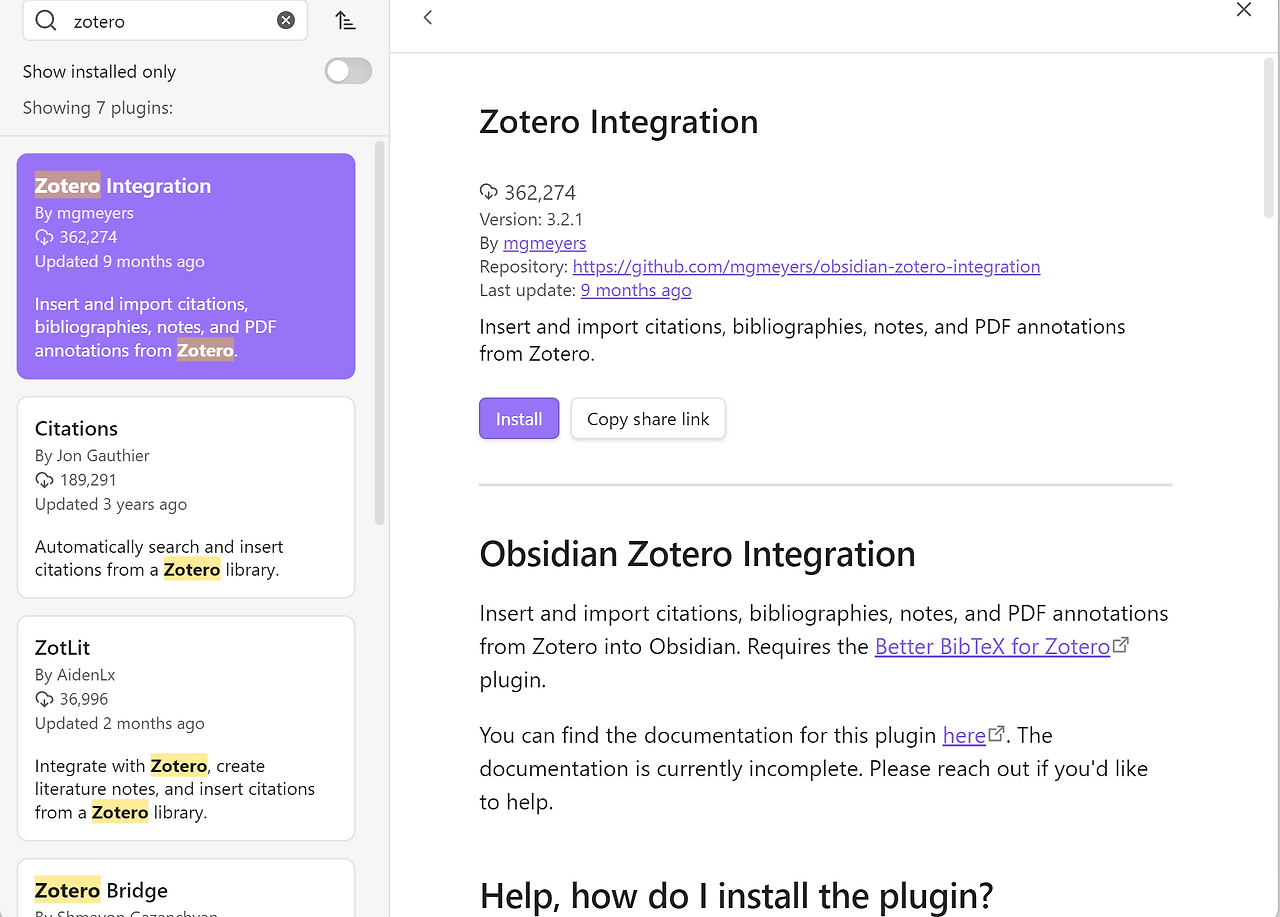Click download icon on Citations card

coord(44,480)
